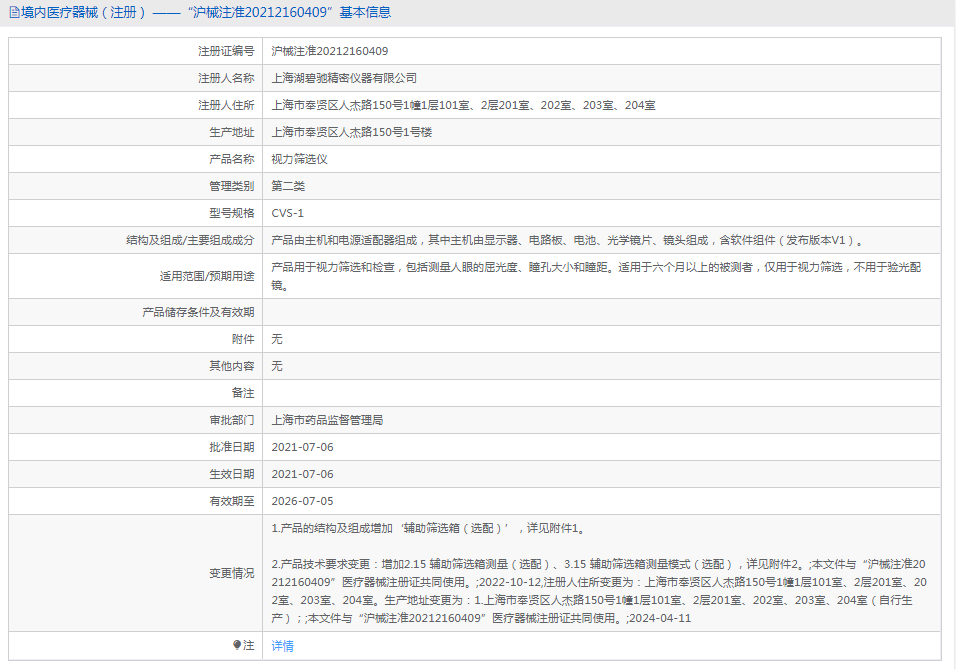This screenshot has height=669, width=956.
Task: Click the document icon before the page title
Action: tap(14, 13)
